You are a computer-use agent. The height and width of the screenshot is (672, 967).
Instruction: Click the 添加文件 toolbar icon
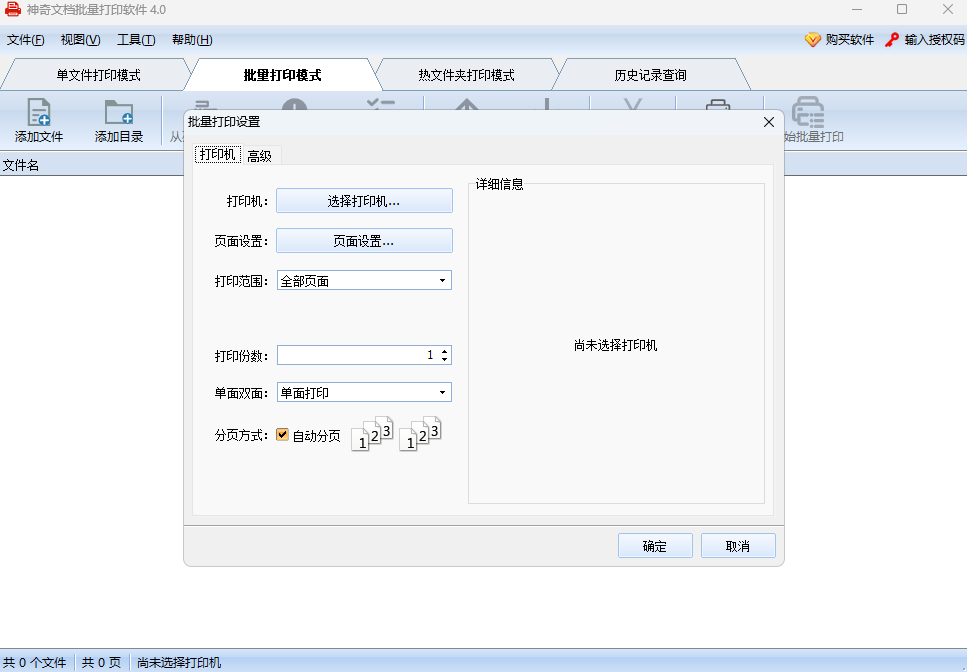(x=39, y=112)
